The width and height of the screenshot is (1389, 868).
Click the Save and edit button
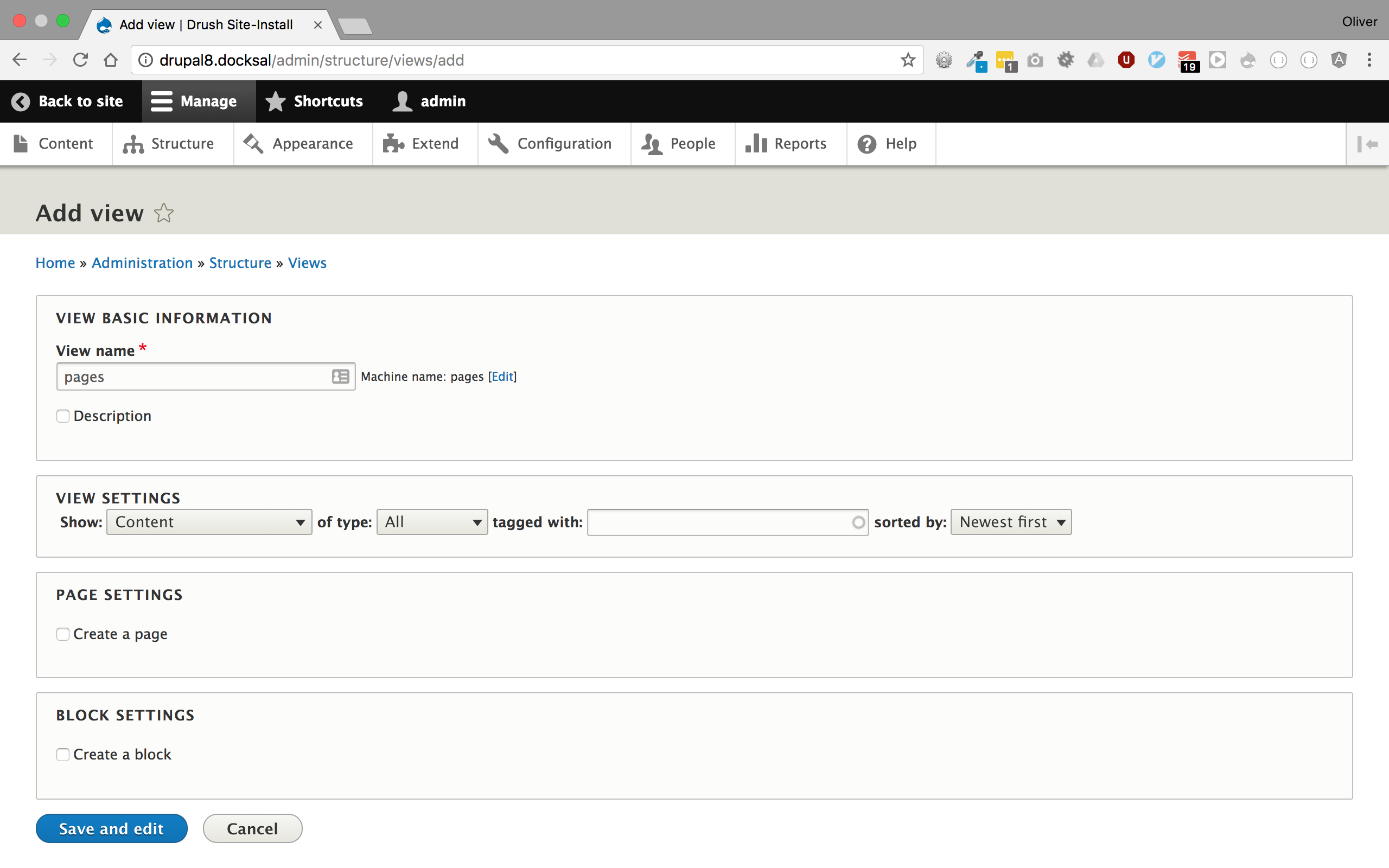[x=111, y=828]
